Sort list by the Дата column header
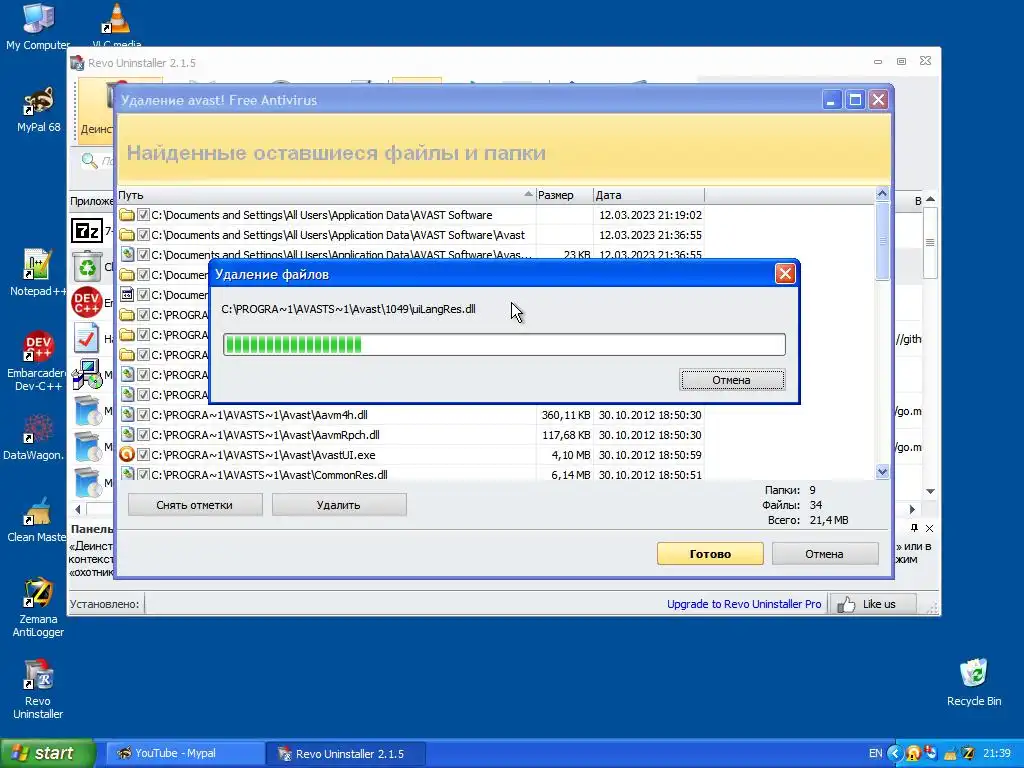The image size is (1024, 768). click(649, 195)
